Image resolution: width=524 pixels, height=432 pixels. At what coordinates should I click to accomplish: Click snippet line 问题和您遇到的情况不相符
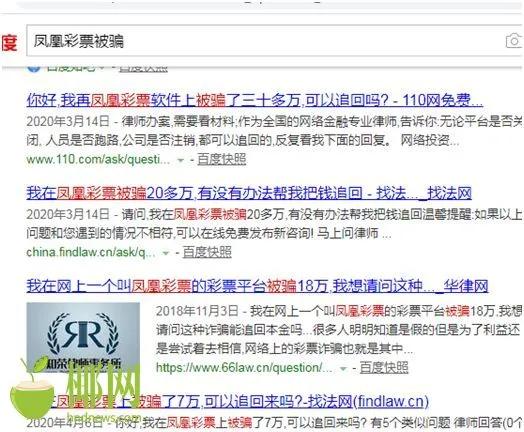[209, 233]
